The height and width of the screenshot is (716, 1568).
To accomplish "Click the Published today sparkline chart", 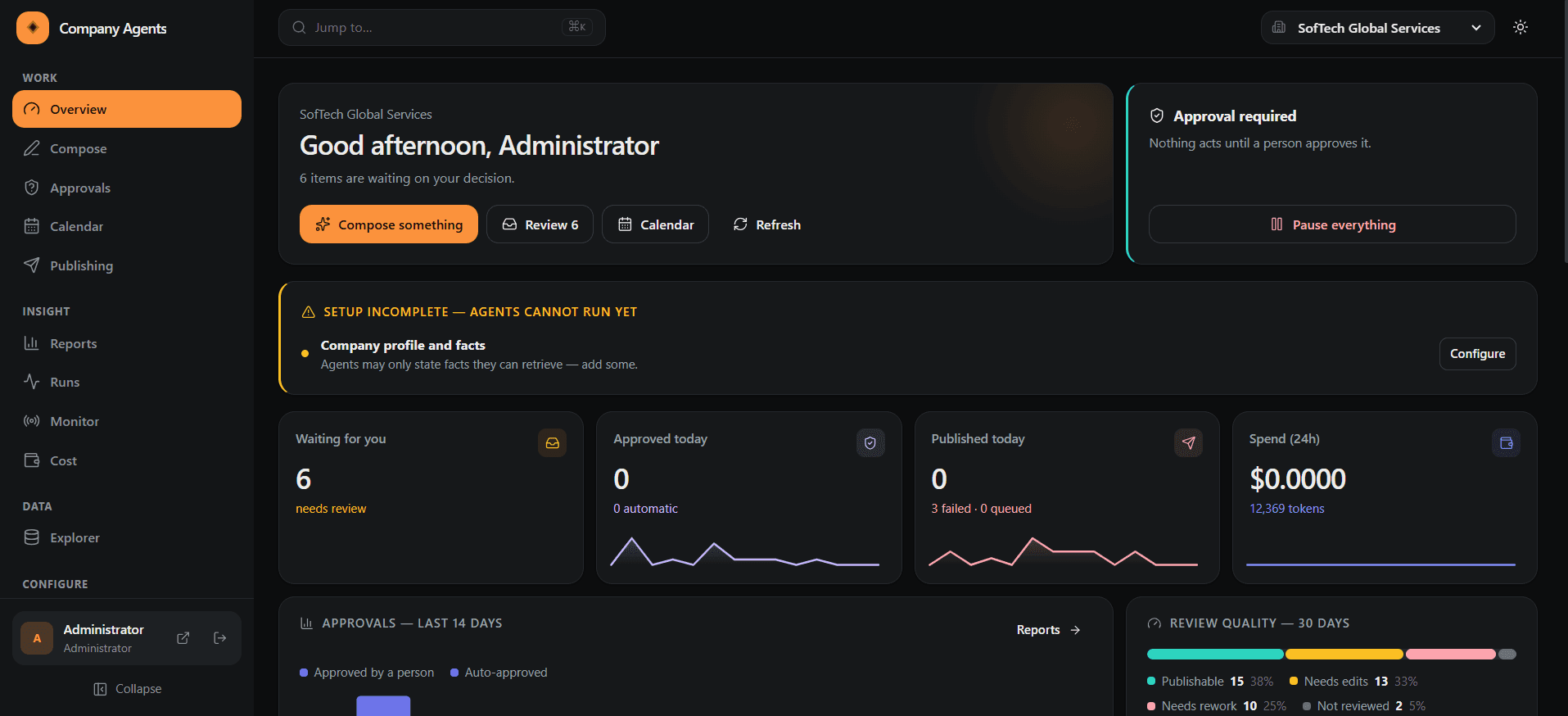I will coord(1063,552).
